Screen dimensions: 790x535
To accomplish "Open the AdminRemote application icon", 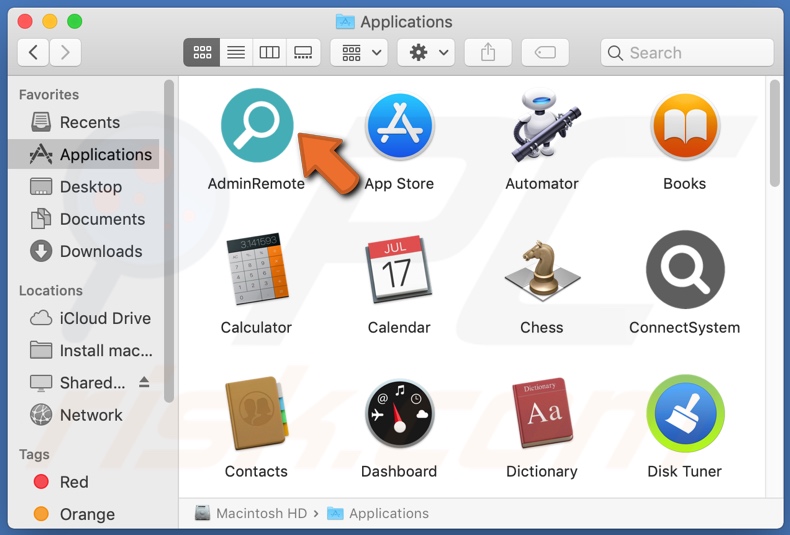I will tap(257, 126).
